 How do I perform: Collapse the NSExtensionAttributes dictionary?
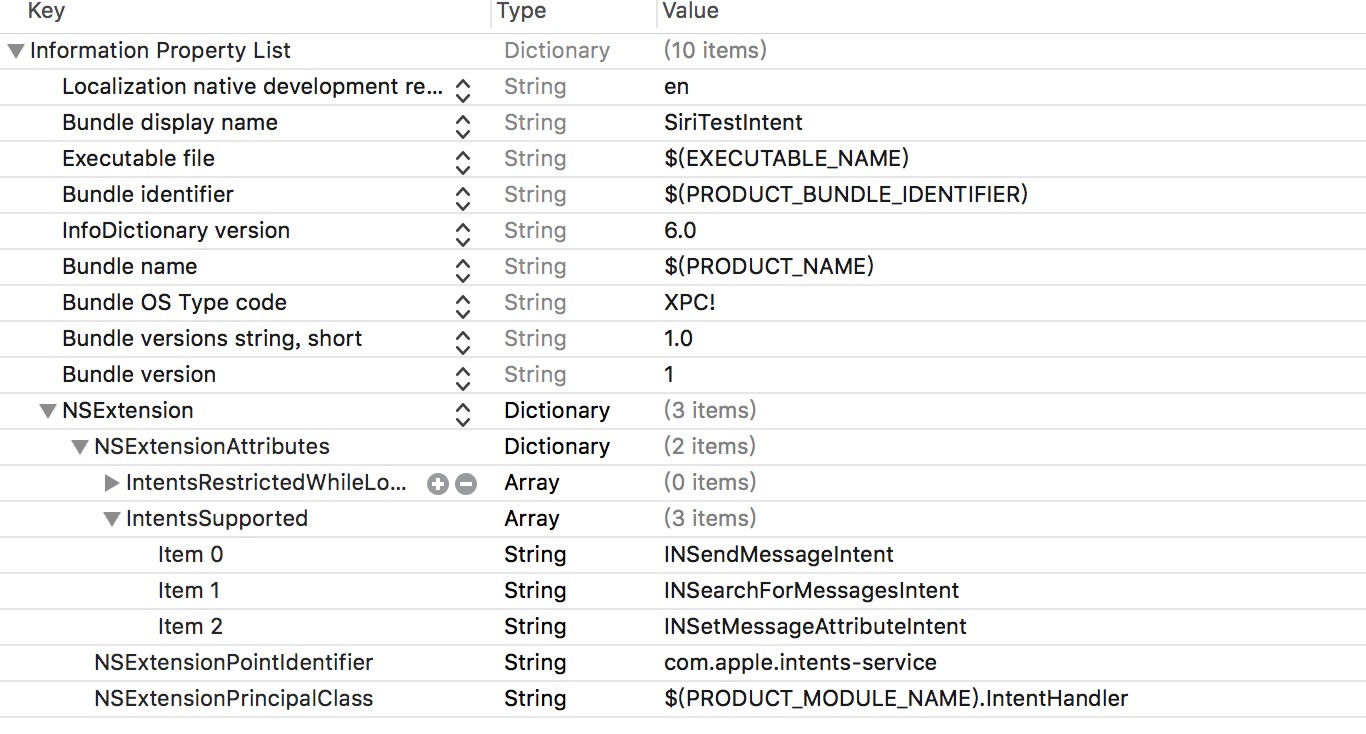tap(80, 447)
